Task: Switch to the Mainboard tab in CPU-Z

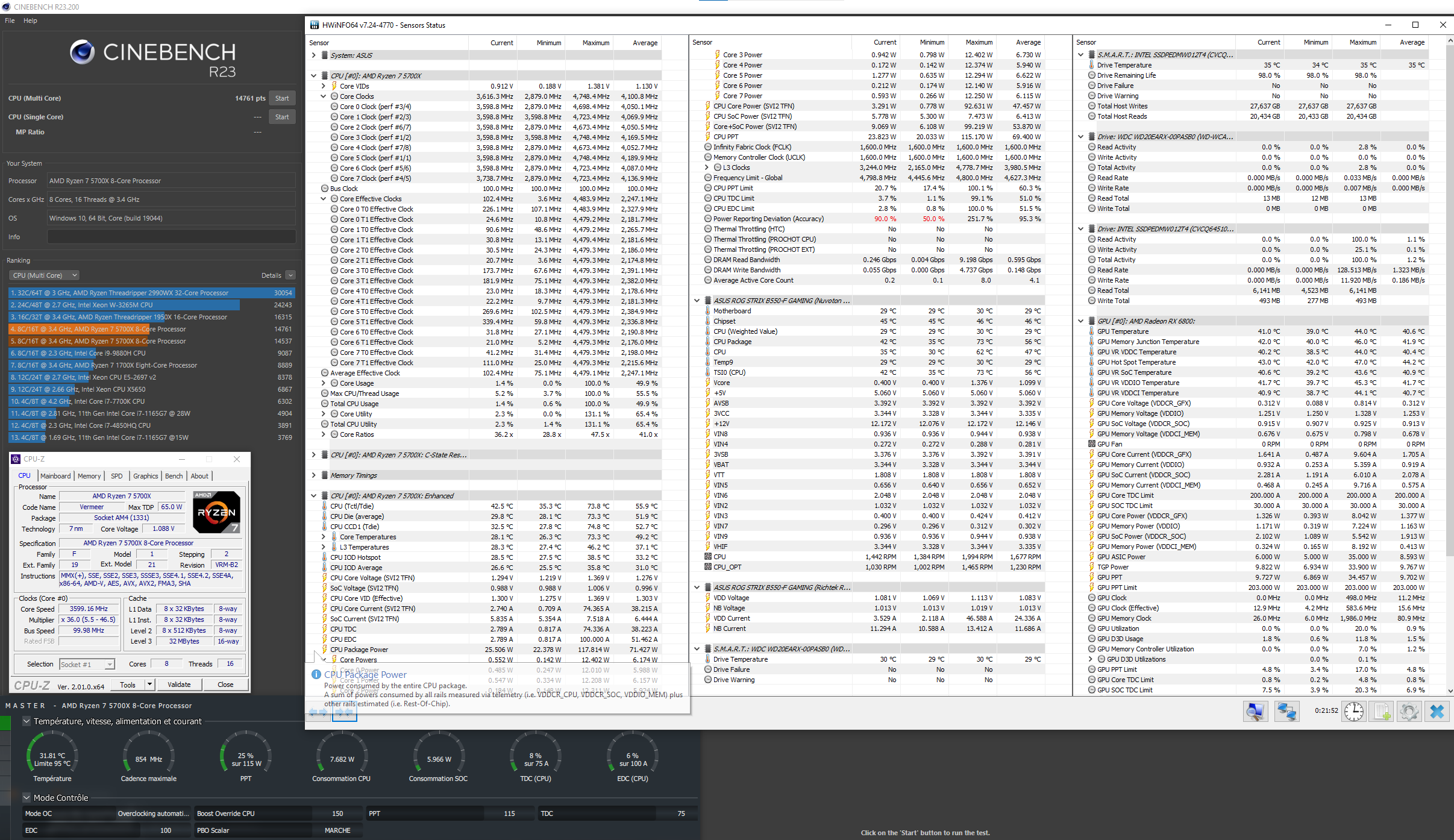Action: (x=55, y=476)
